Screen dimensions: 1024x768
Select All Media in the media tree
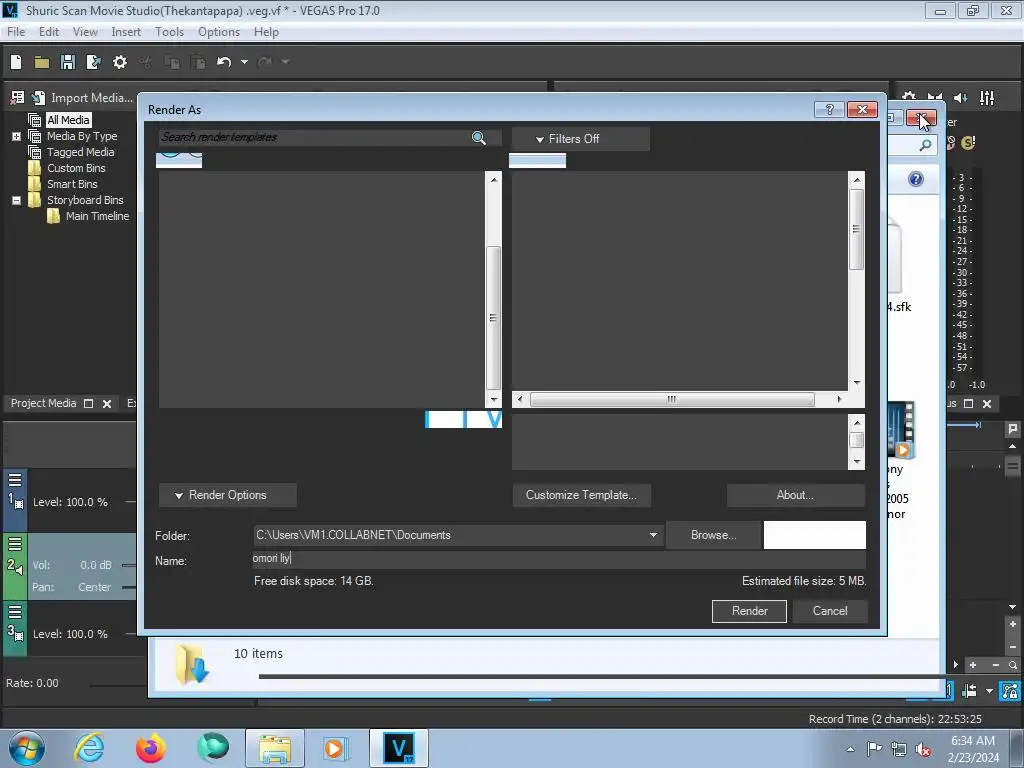[x=68, y=120]
